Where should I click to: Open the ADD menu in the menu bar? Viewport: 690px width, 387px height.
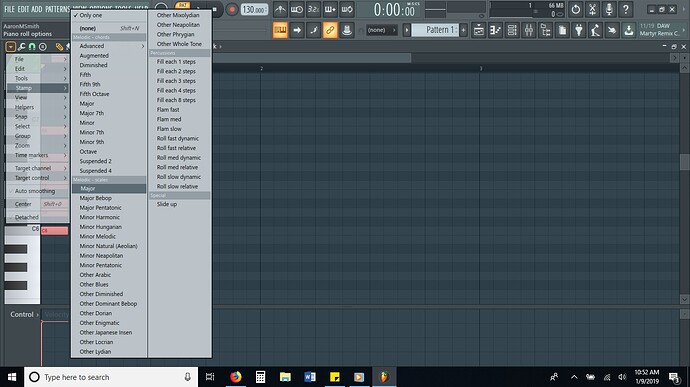point(37,9)
